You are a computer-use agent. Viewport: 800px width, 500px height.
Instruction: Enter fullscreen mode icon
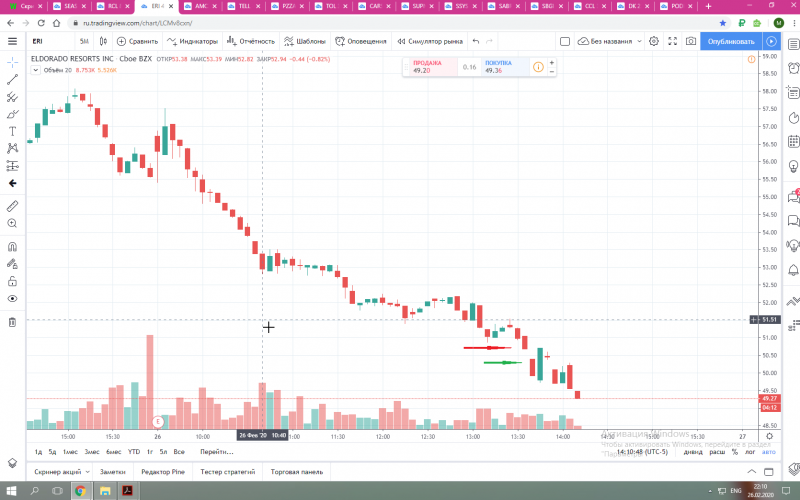672,41
